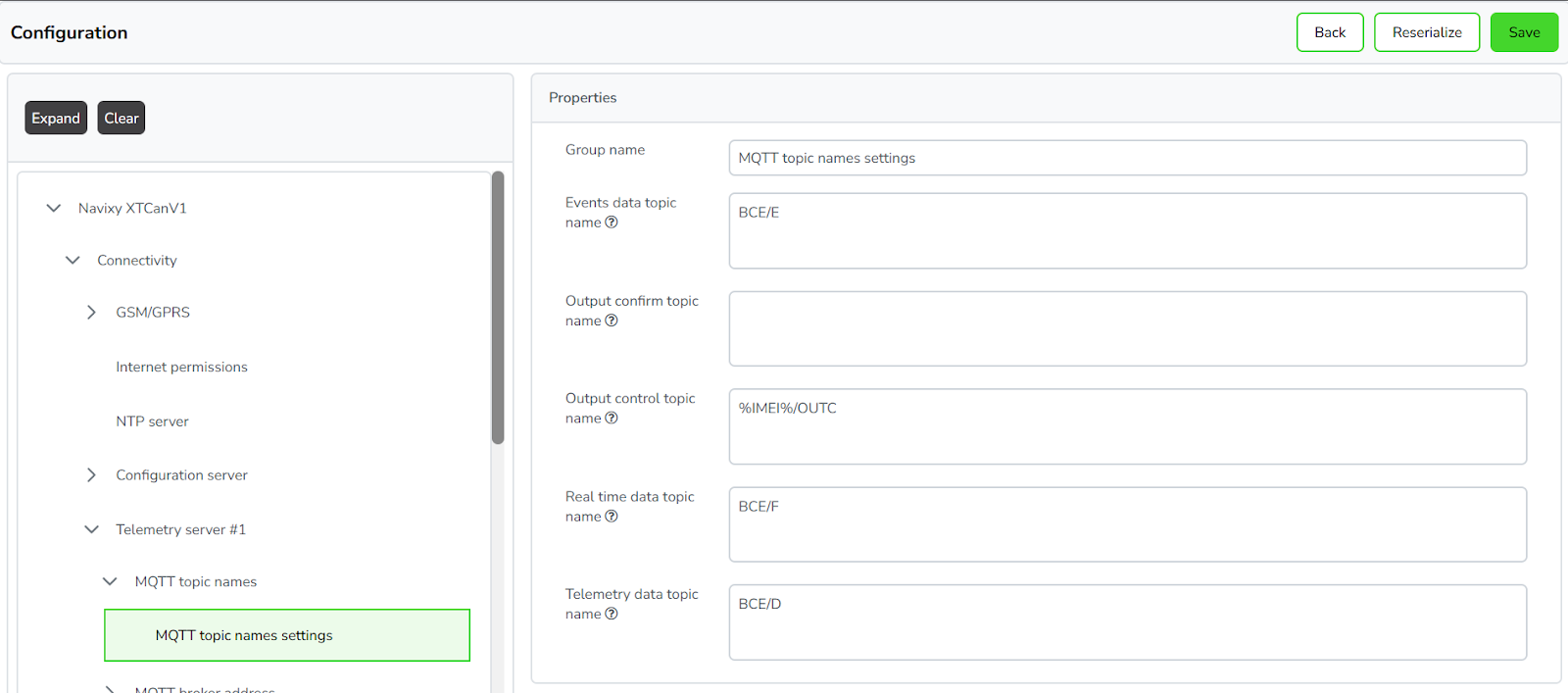Select MQTT topic names settings item
1568x693 pixels.
coord(287,635)
